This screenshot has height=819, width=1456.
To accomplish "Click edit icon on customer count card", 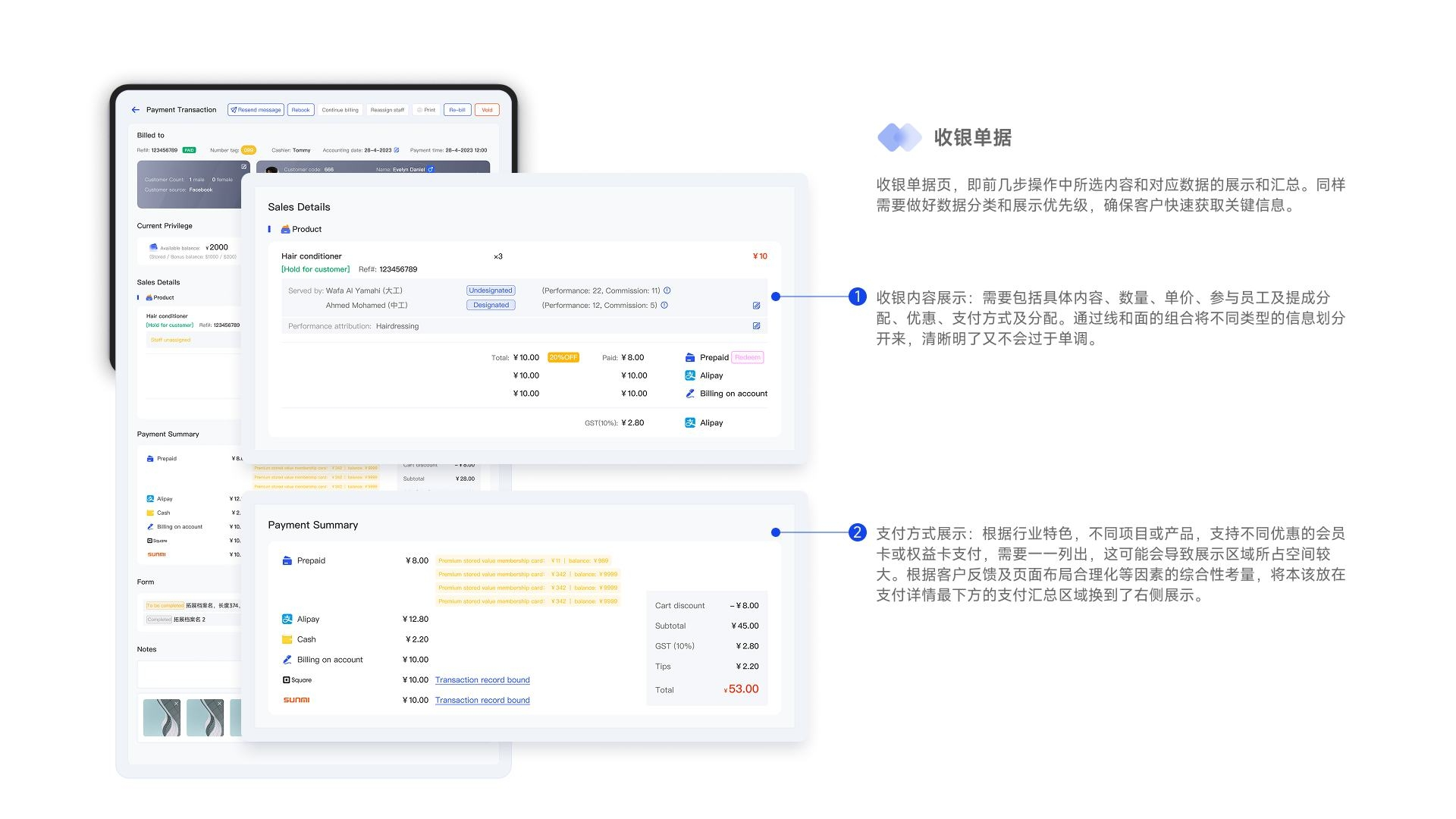I will pyautogui.click(x=244, y=167).
